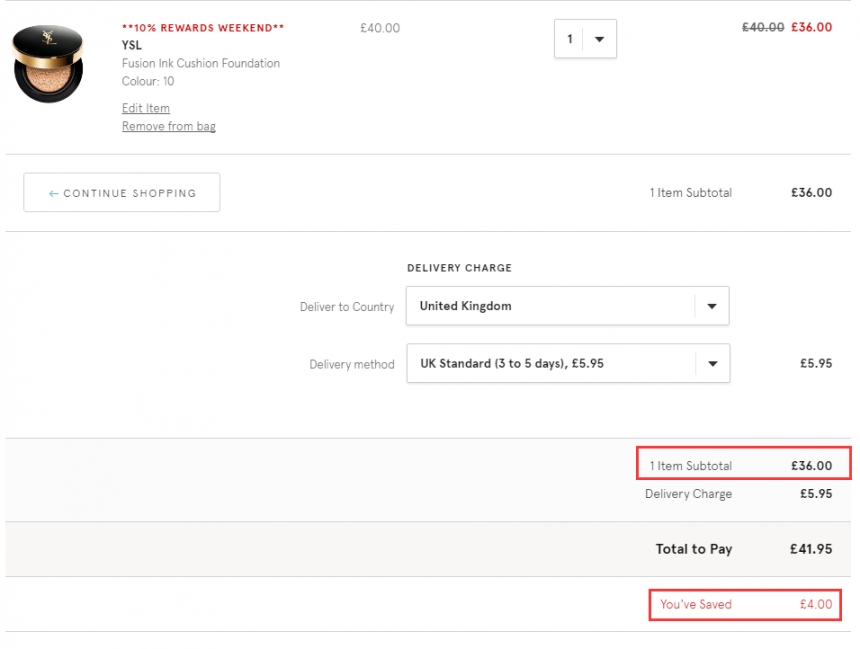Click the quantity dropdown arrow icon
This screenshot has height=649, width=860.
click(599, 39)
